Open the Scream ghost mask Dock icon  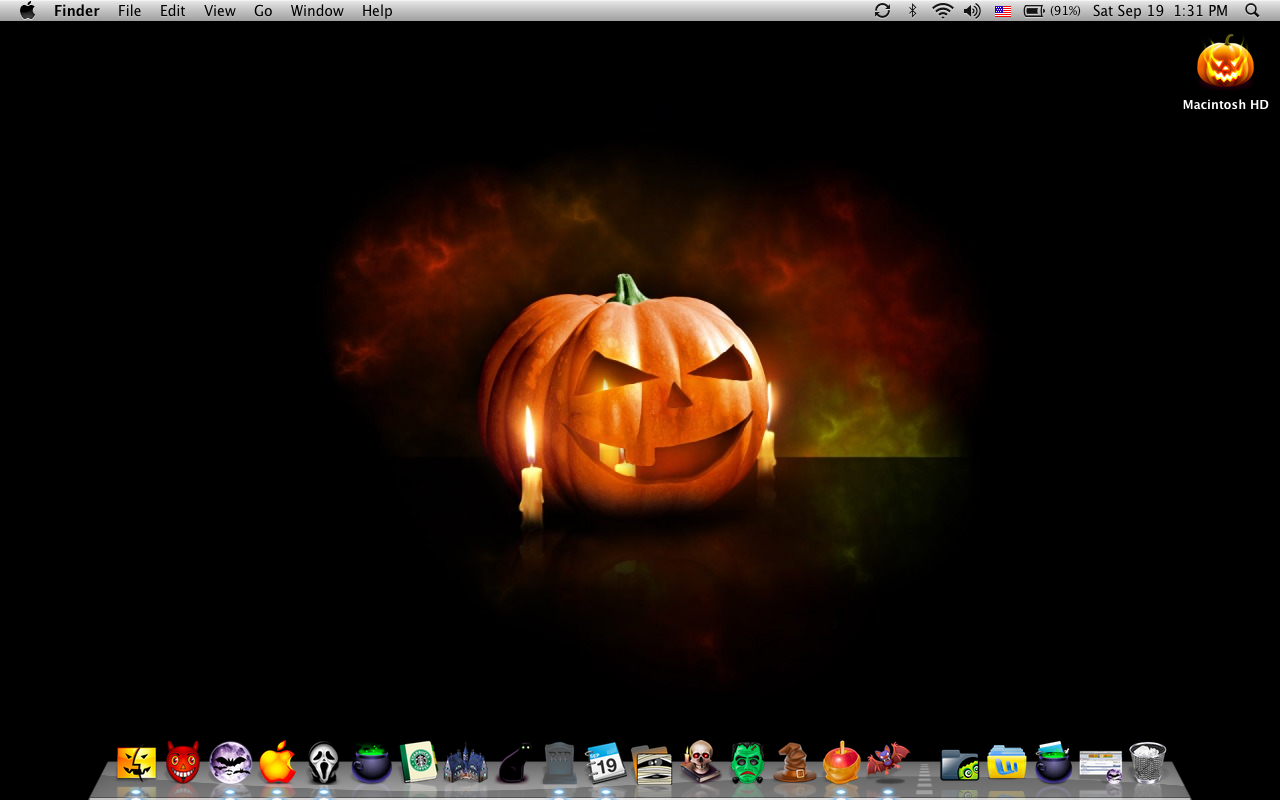coord(323,763)
